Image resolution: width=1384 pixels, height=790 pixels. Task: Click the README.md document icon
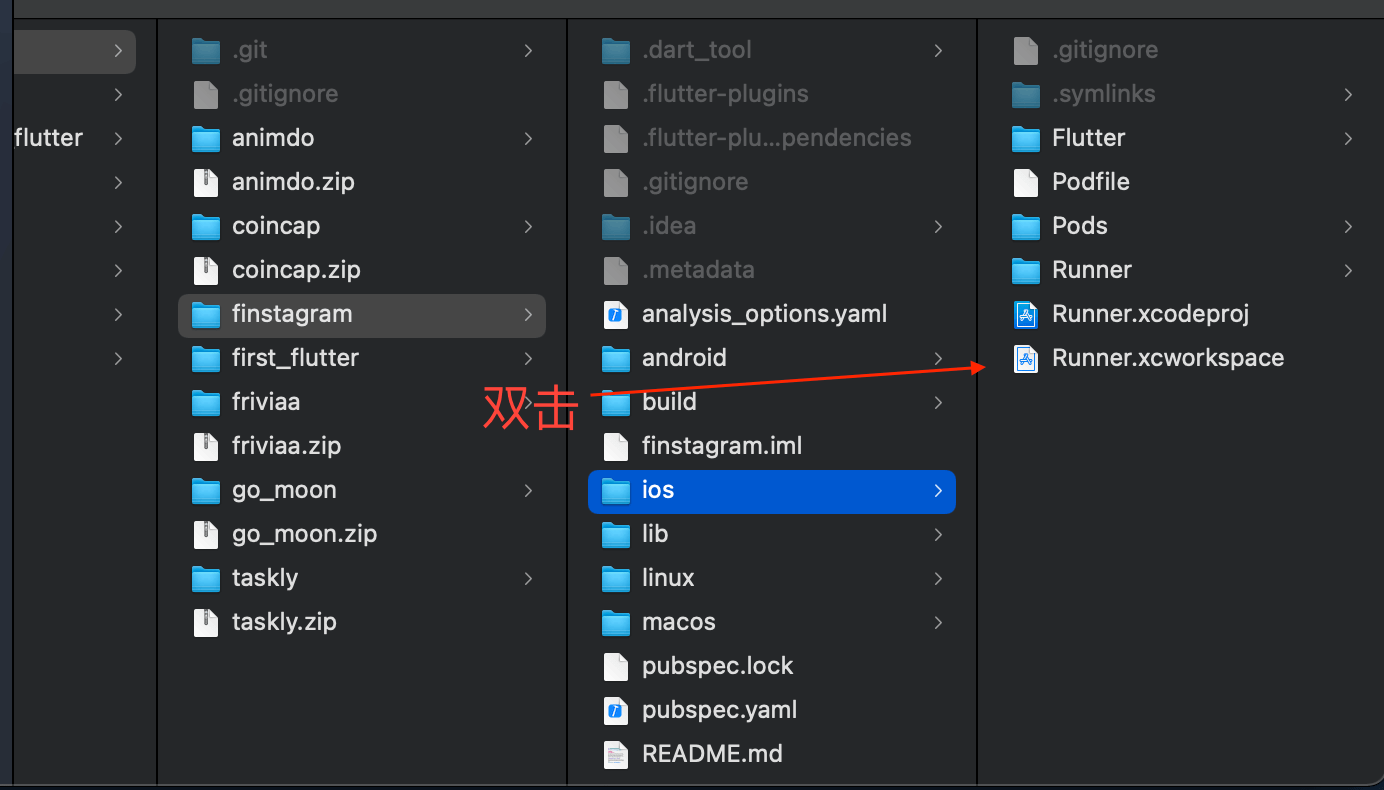pos(616,754)
